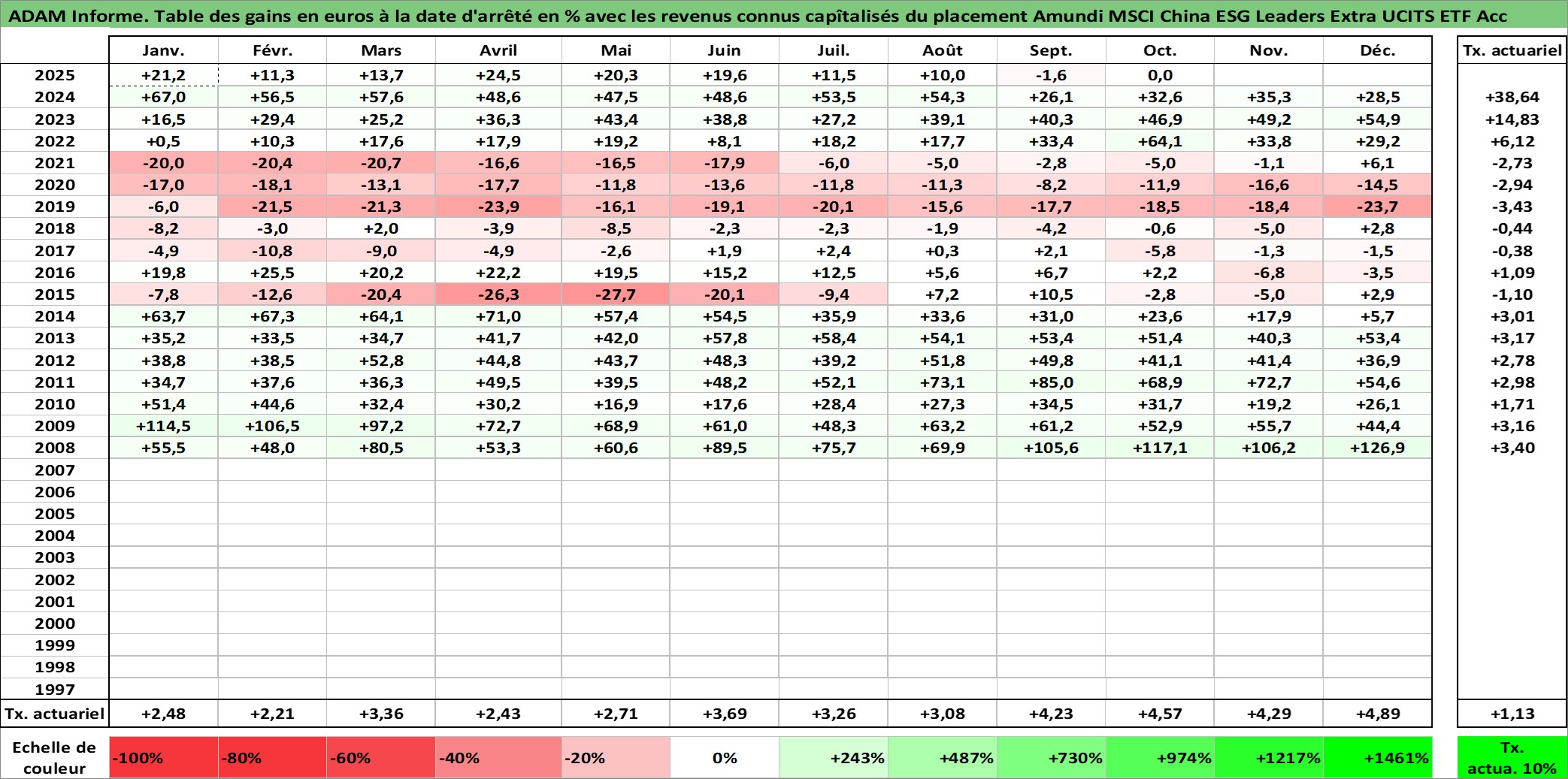Select the 'Août' column header
Viewport: 1568px width, 779px height.
[943, 50]
